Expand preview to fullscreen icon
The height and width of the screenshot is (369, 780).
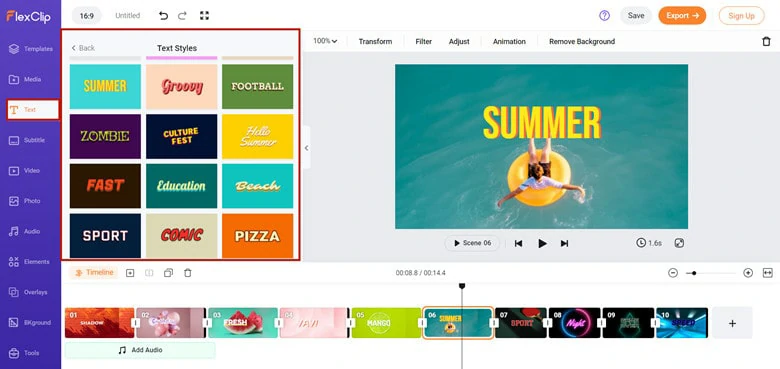(679, 243)
